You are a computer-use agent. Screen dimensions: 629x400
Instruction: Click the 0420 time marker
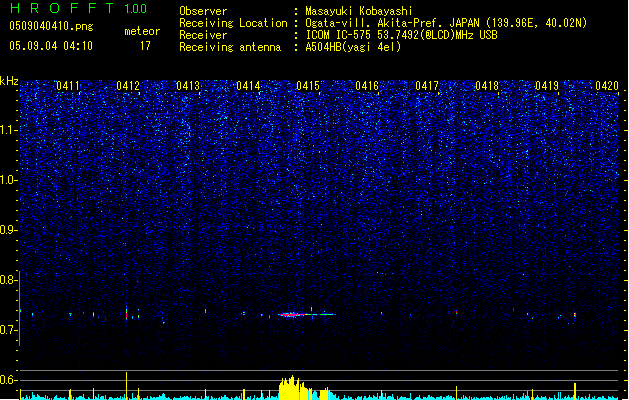click(x=607, y=86)
